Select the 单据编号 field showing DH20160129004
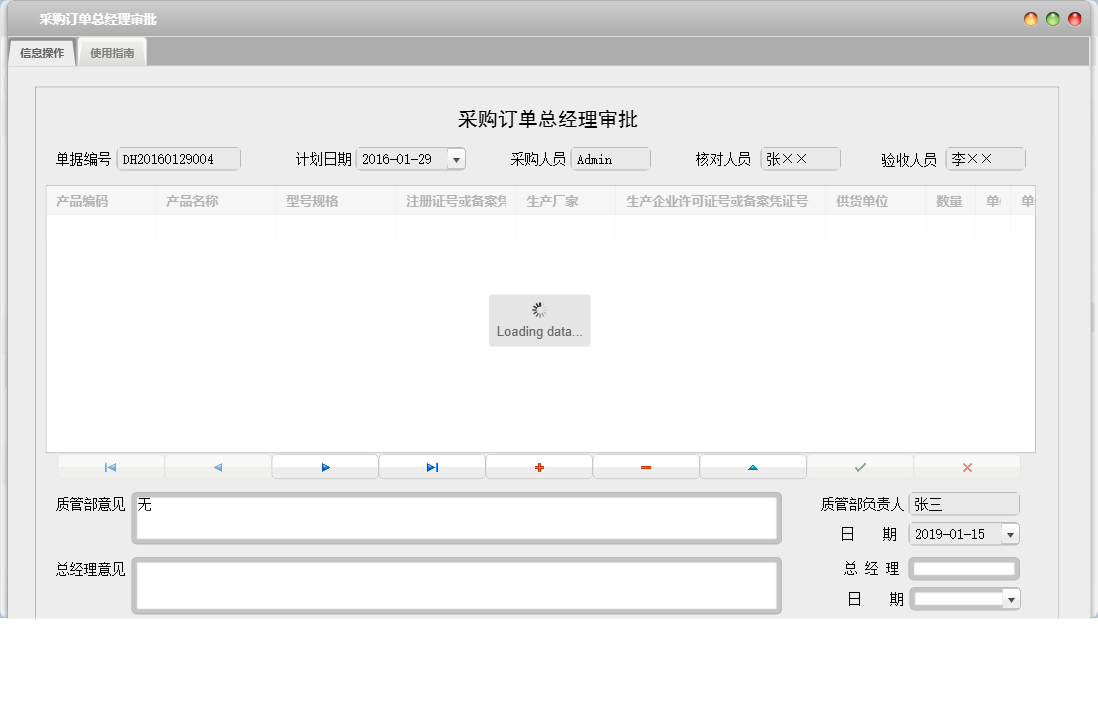This screenshot has width=1098, height=705. click(177, 158)
